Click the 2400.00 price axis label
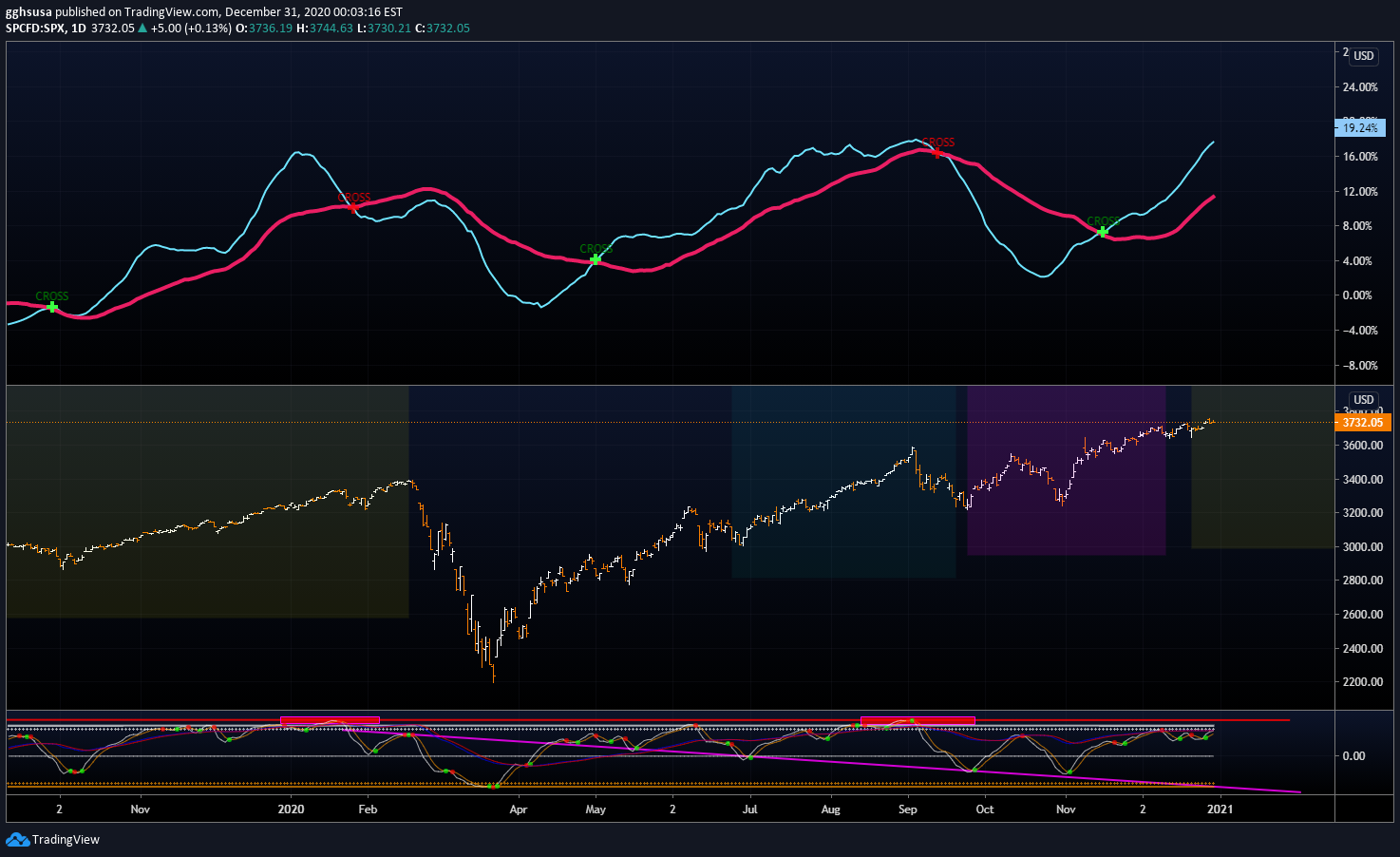This screenshot has height=857, width=1400. click(x=1363, y=648)
